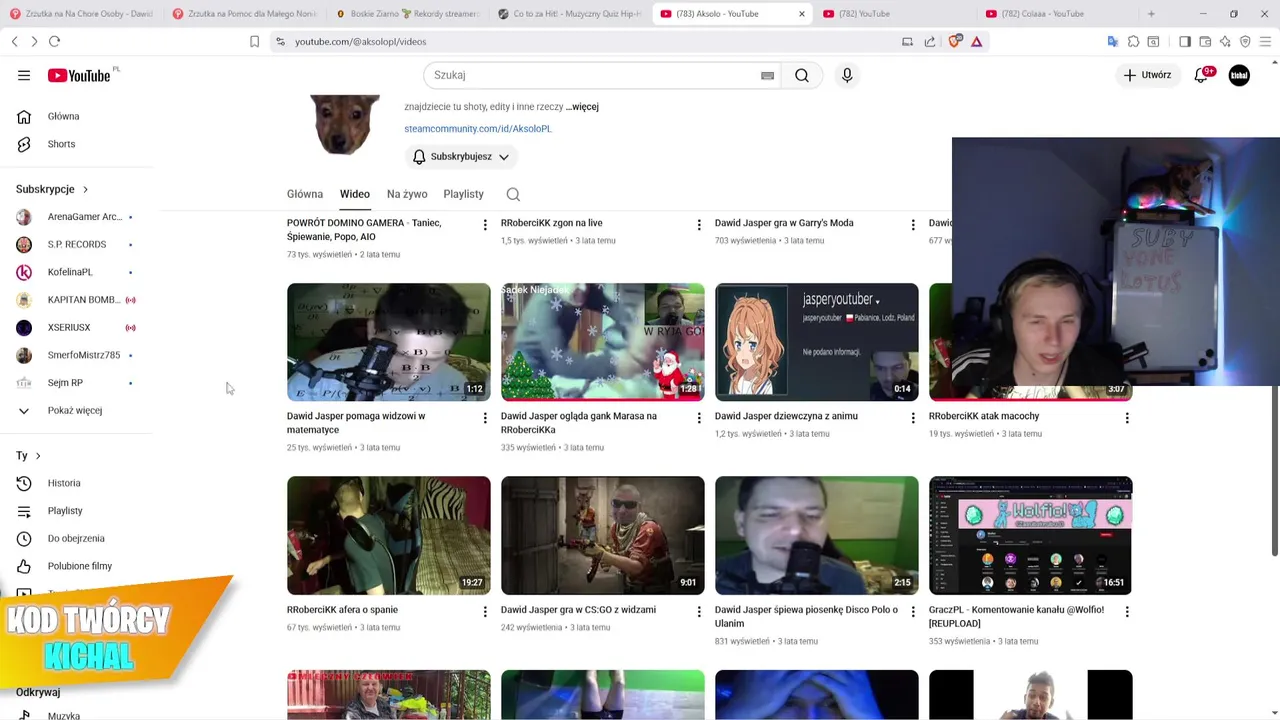1280x720 pixels.
Task: Start voice search with the microphone icon
Action: tap(847, 75)
